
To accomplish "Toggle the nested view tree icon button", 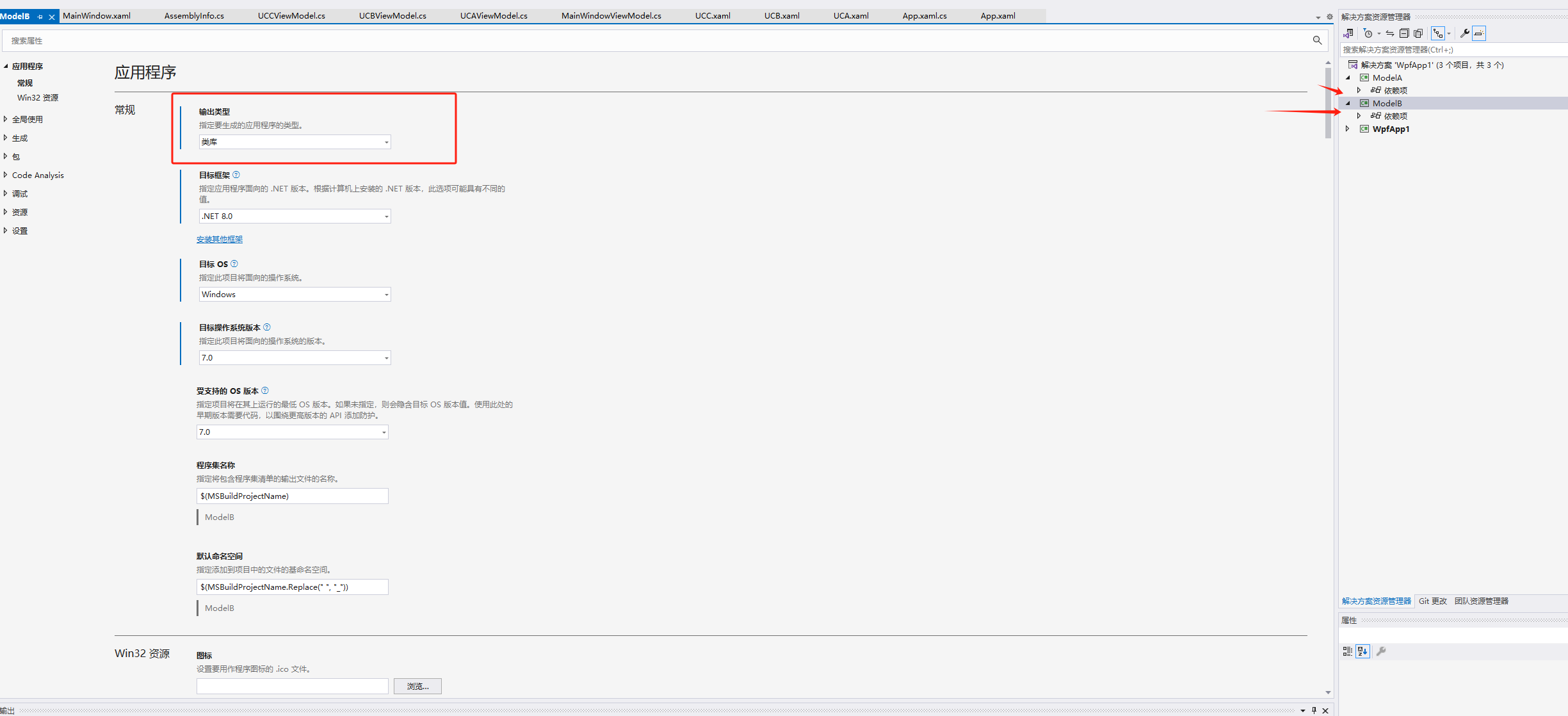I will click(x=1438, y=33).
